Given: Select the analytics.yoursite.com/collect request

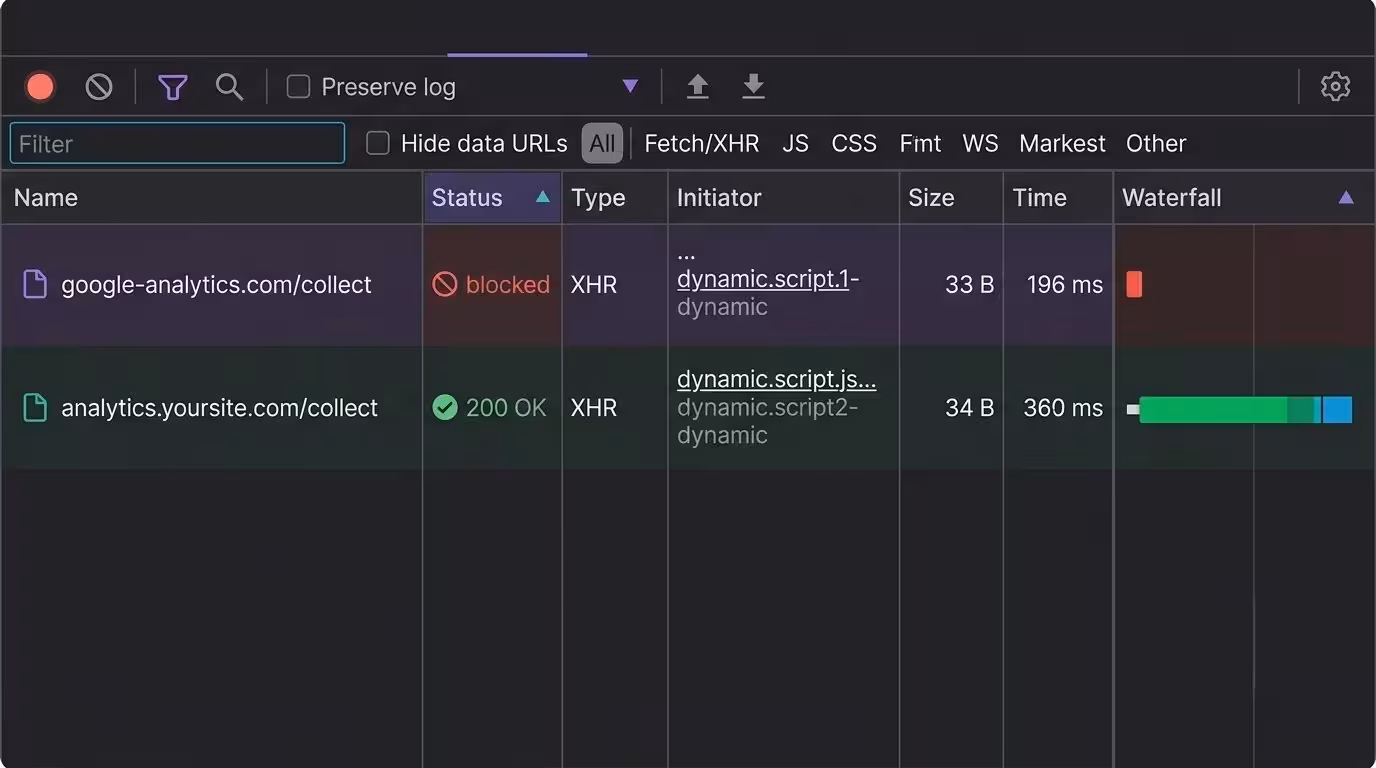Looking at the screenshot, I should 219,408.
